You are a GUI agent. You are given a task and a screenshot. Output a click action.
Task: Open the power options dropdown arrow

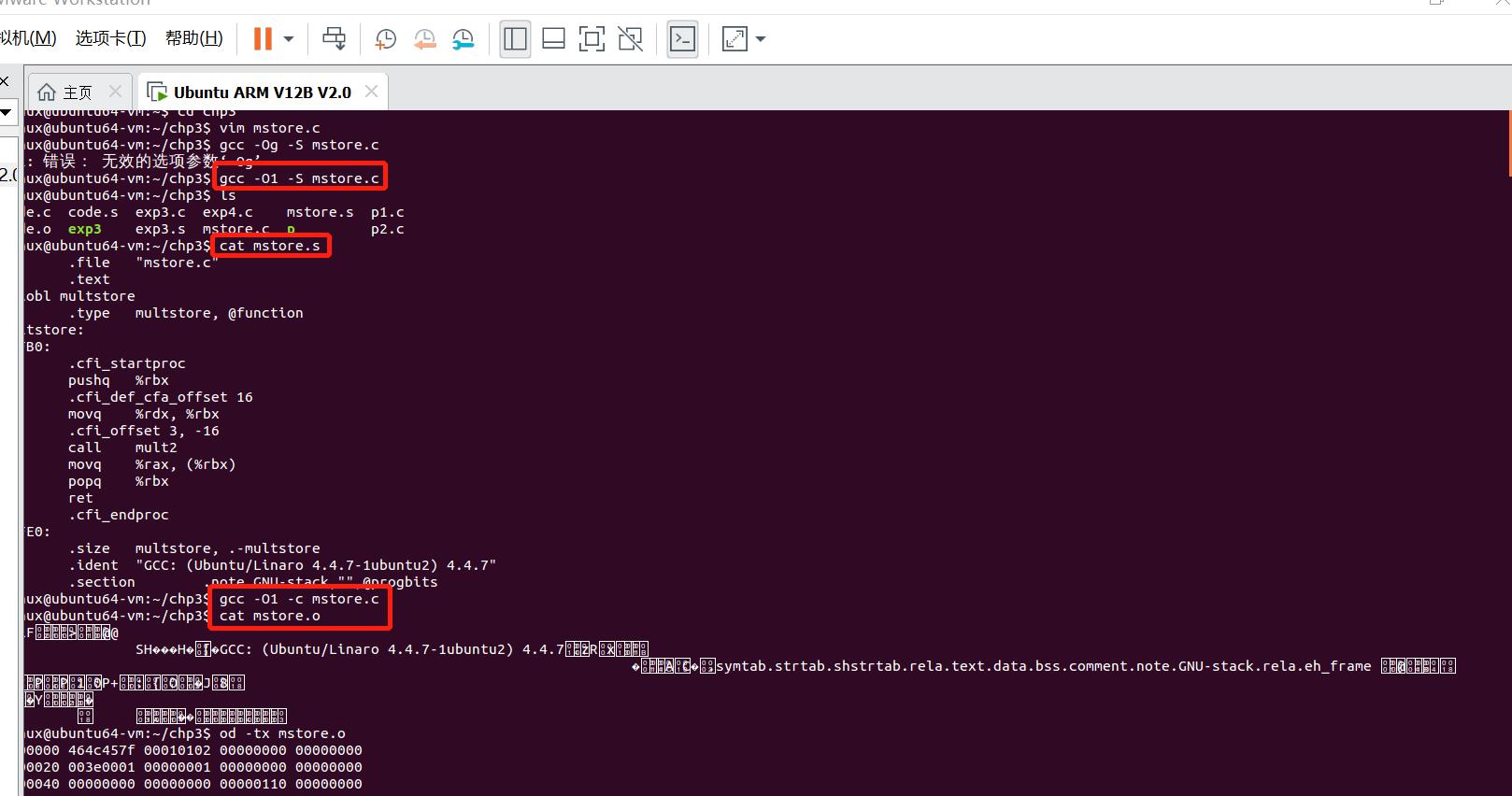(289, 39)
